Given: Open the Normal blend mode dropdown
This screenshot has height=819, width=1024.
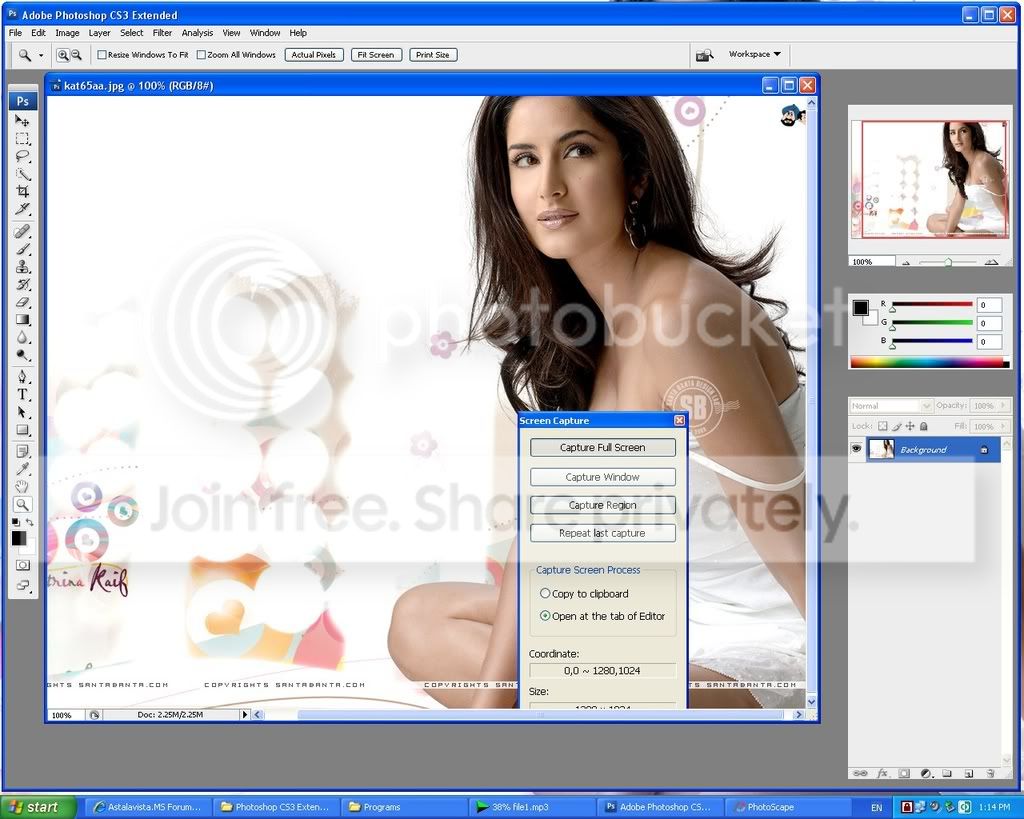Looking at the screenshot, I should click(891, 406).
